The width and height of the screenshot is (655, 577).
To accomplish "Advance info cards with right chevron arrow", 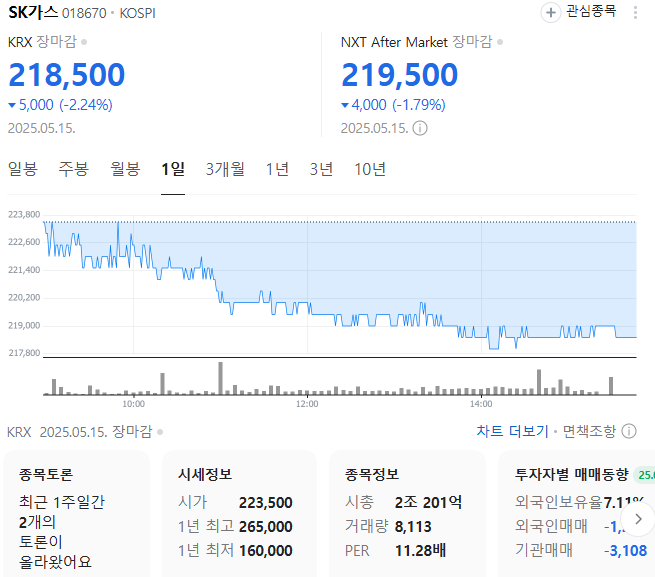I will (x=638, y=519).
